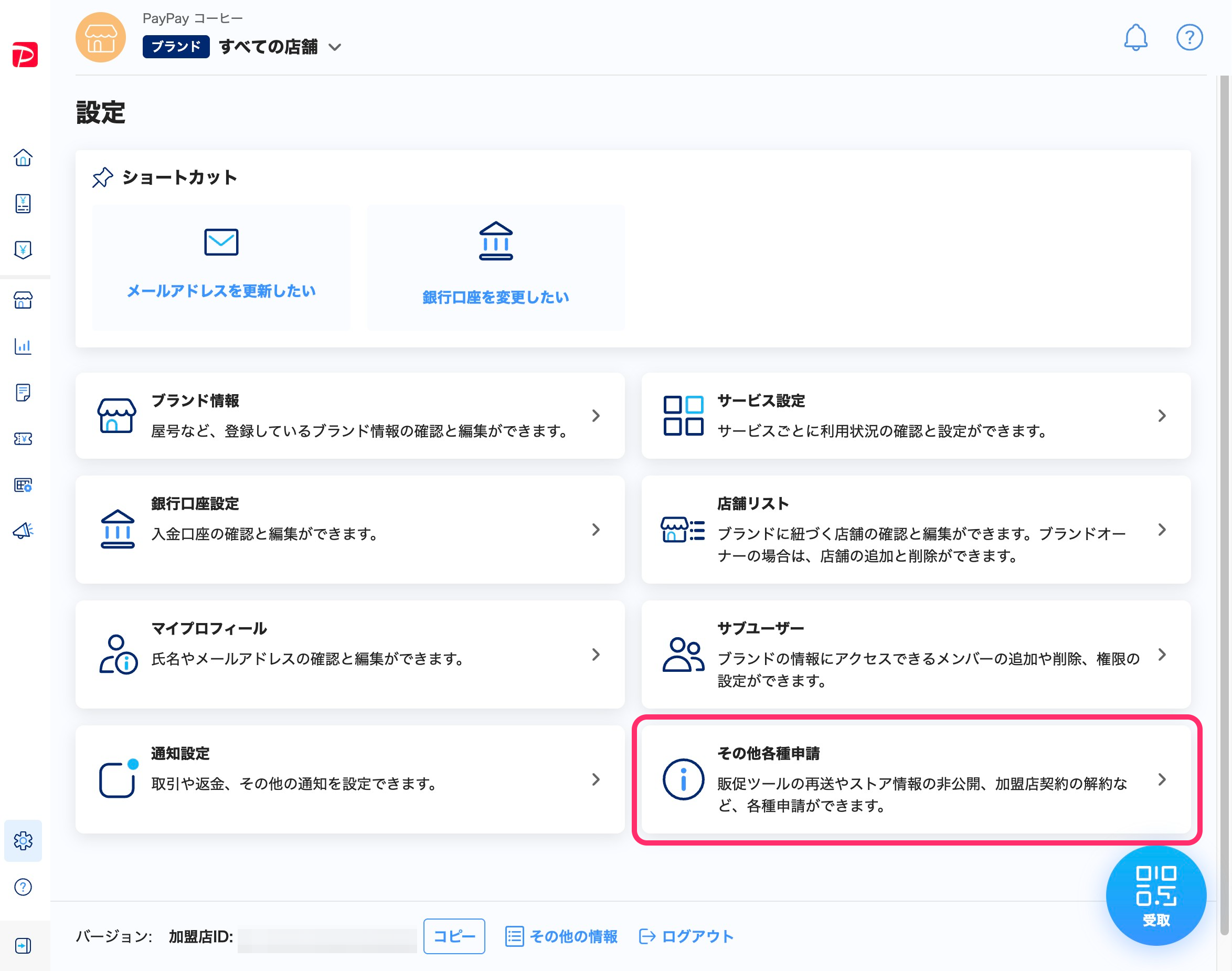The height and width of the screenshot is (971, 1232).
Task: Select the その他各種申請 card title
Action: click(769, 754)
